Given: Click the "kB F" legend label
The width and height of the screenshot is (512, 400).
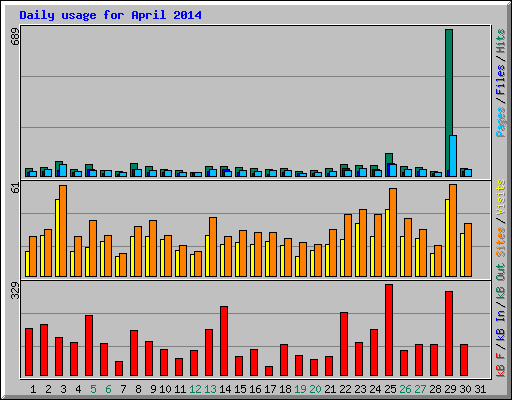Looking at the screenshot, I should click(501, 364).
